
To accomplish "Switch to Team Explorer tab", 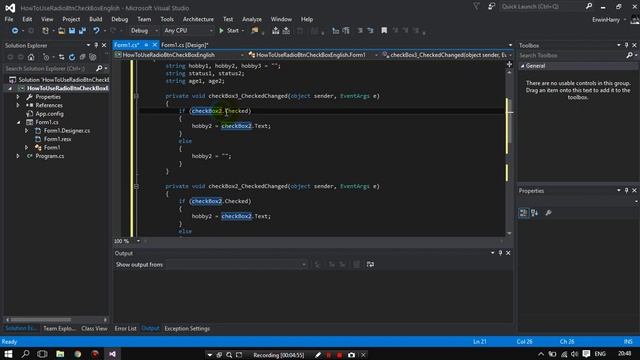I will (x=60, y=329).
